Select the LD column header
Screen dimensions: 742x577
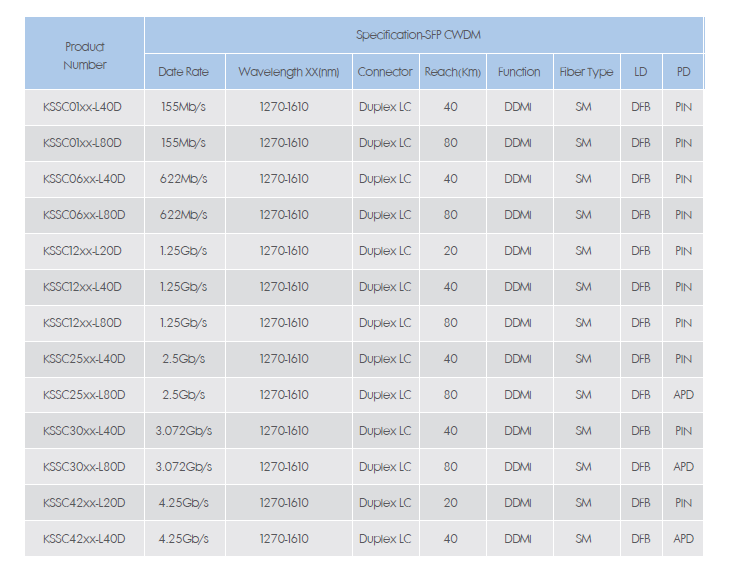point(640,72)
